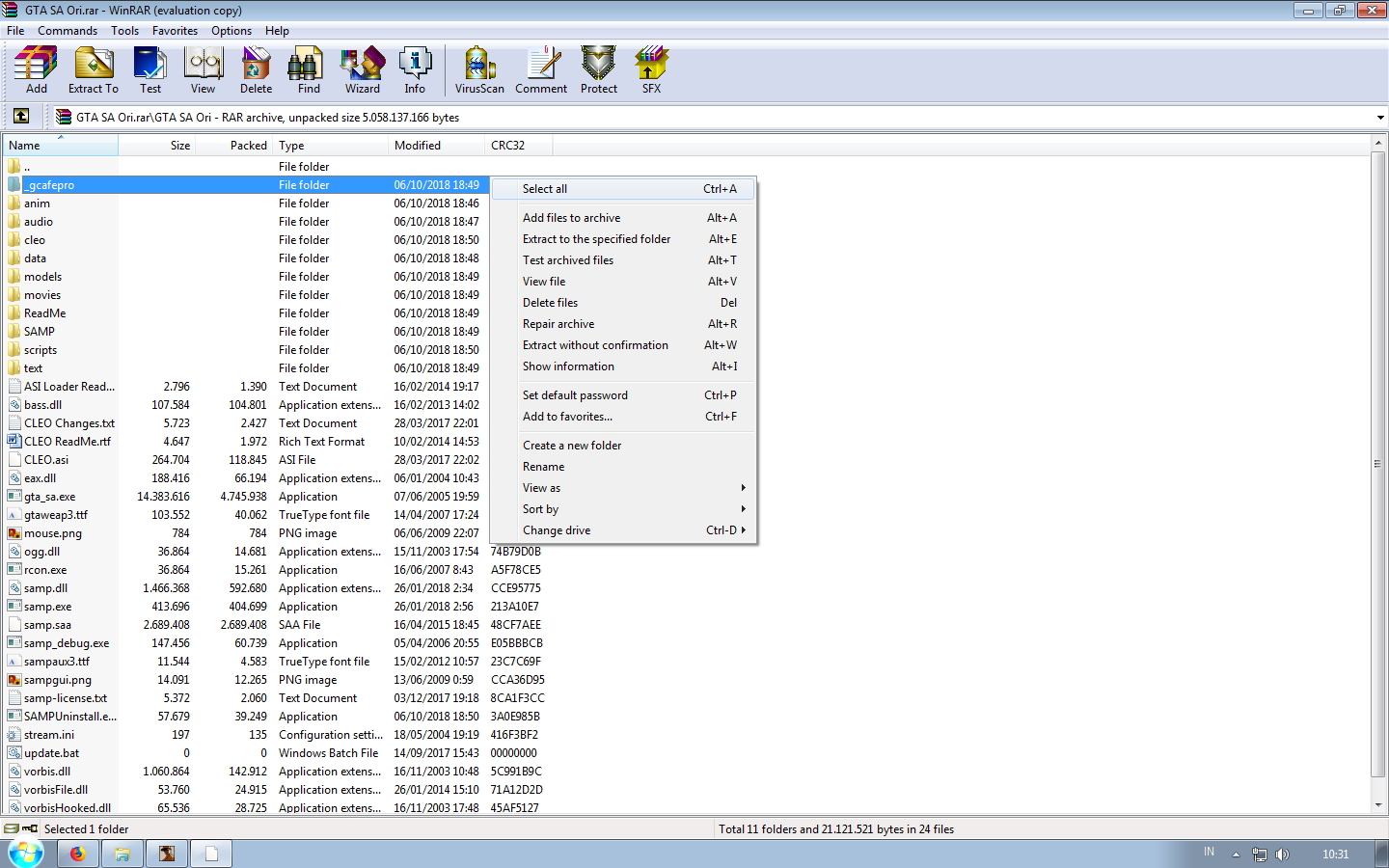Click the network tray icon
This screenshot has width=1389, height=868.
[1259, 854]
